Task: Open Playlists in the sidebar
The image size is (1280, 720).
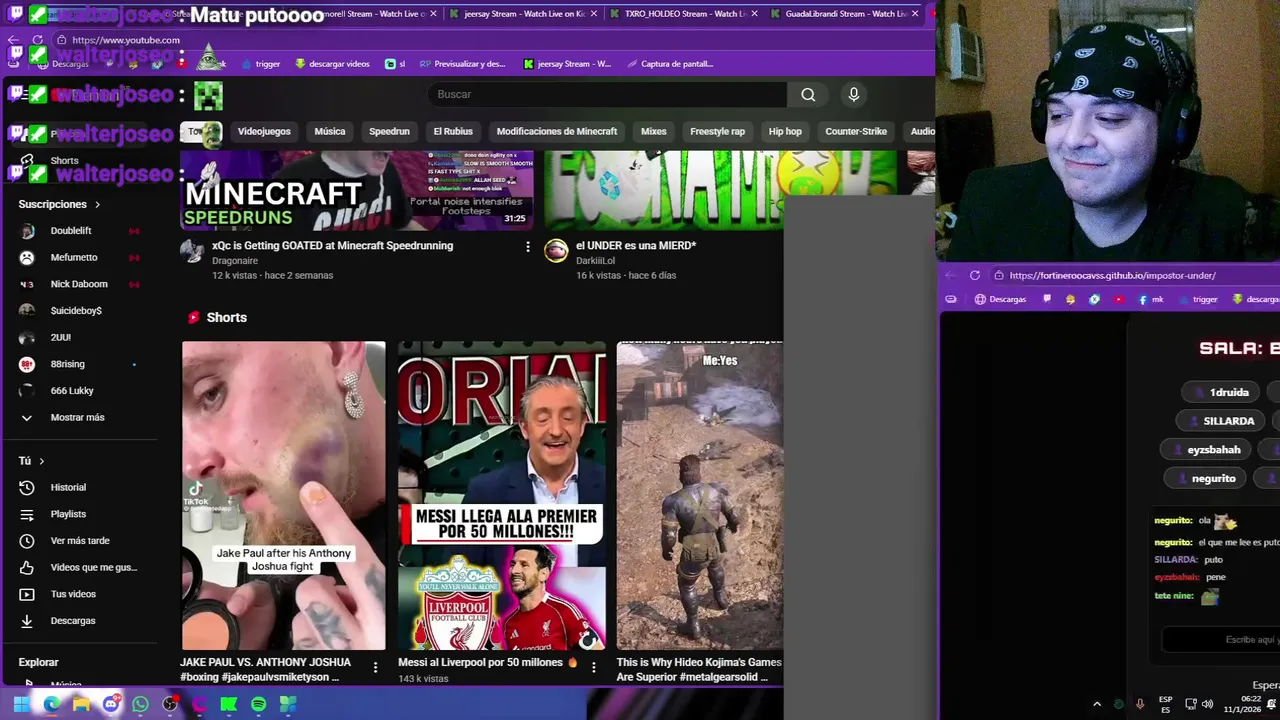Action: 68,514
